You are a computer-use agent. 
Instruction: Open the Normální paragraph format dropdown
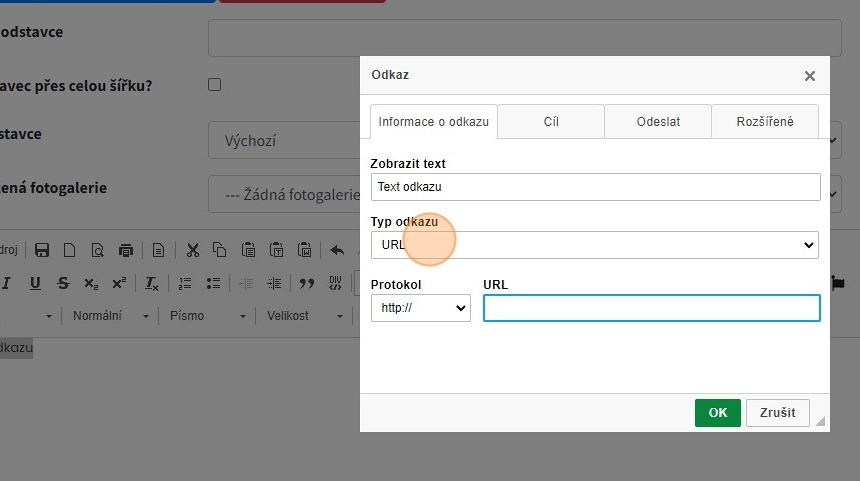(110, 316)
